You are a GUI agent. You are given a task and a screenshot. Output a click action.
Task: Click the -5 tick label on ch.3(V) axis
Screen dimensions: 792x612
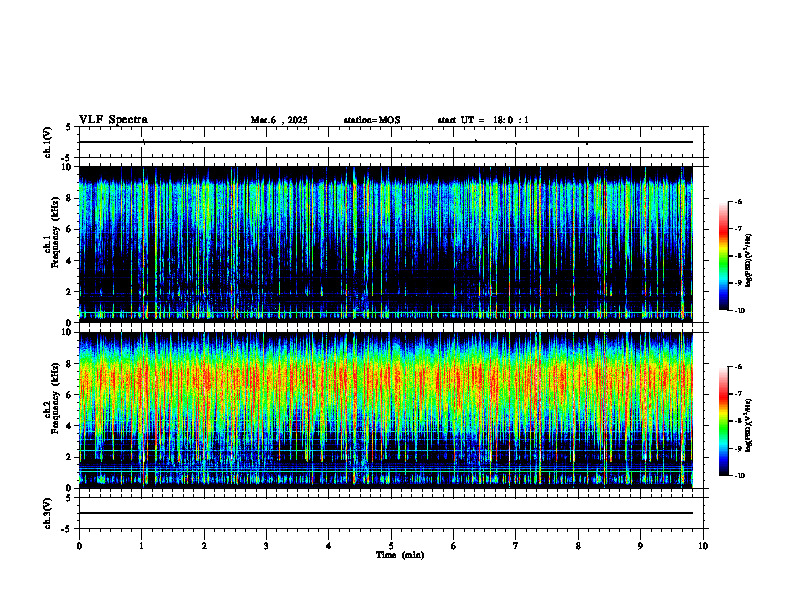click(66, 529)
